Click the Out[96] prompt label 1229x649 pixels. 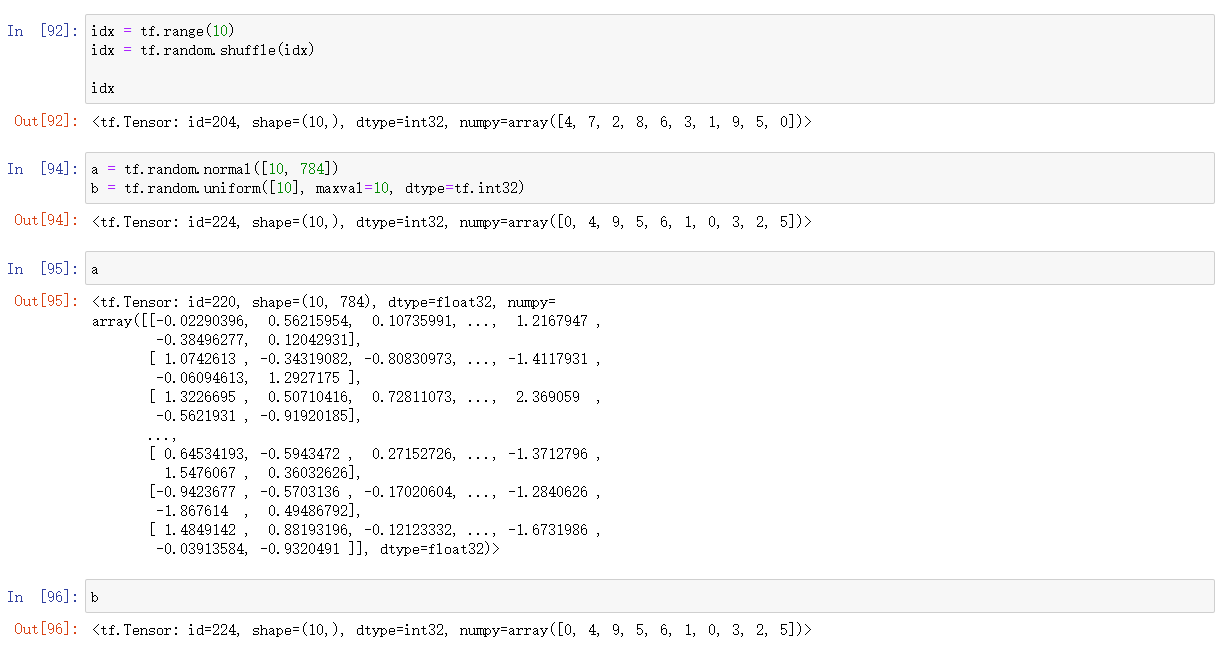coord(46,629)
